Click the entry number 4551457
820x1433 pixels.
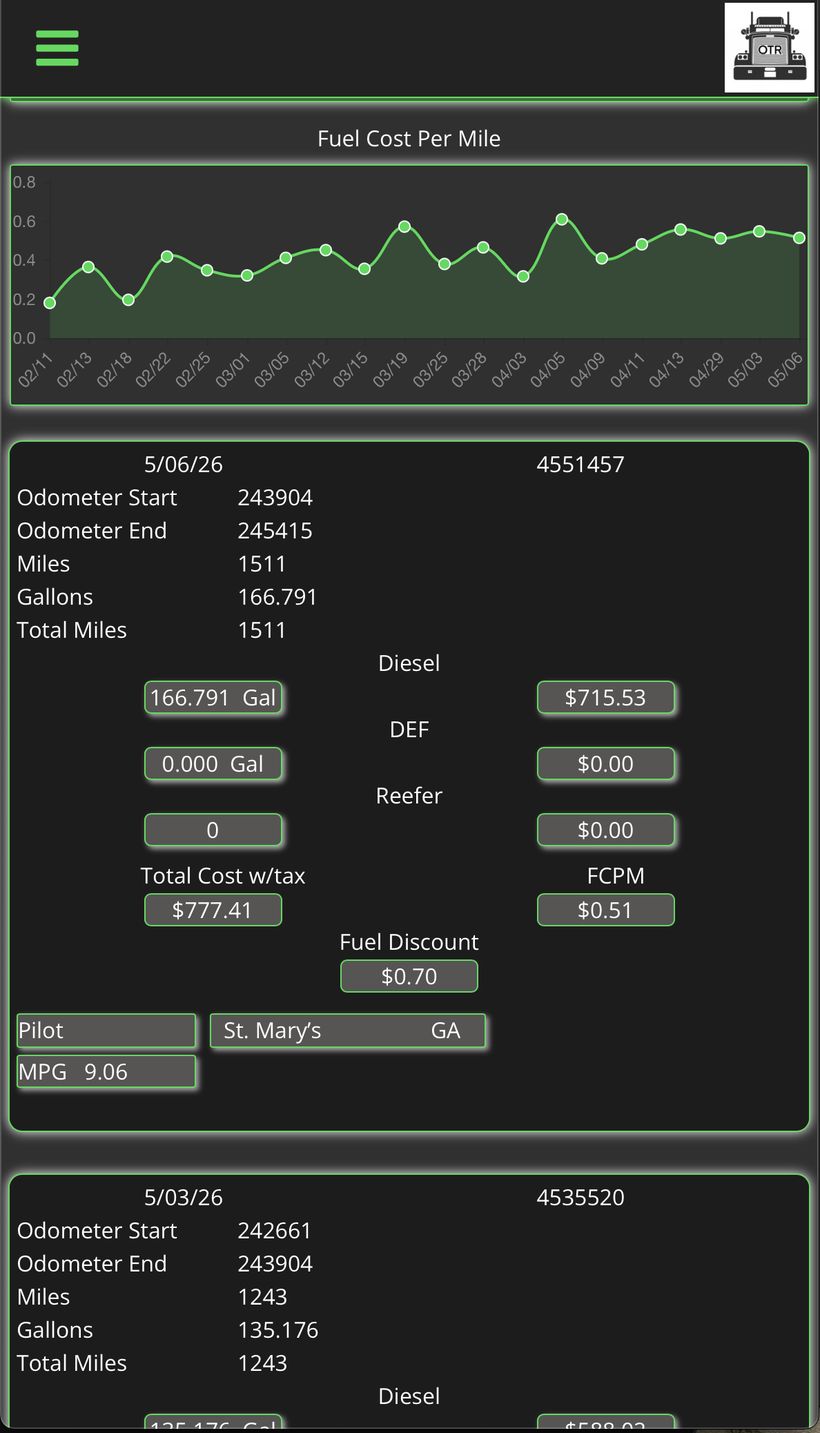tap(580, 464)
